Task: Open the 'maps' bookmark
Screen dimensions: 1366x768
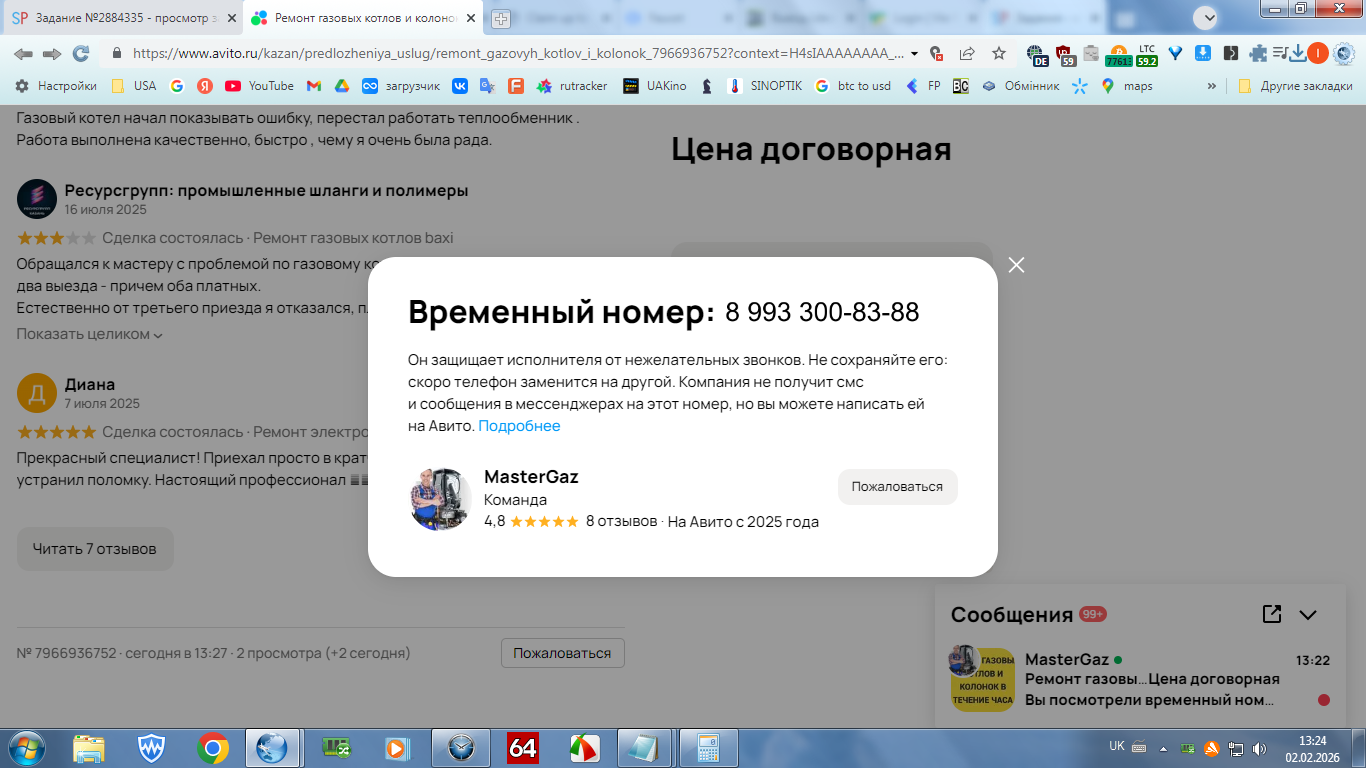Action: tap(1127, 86)
